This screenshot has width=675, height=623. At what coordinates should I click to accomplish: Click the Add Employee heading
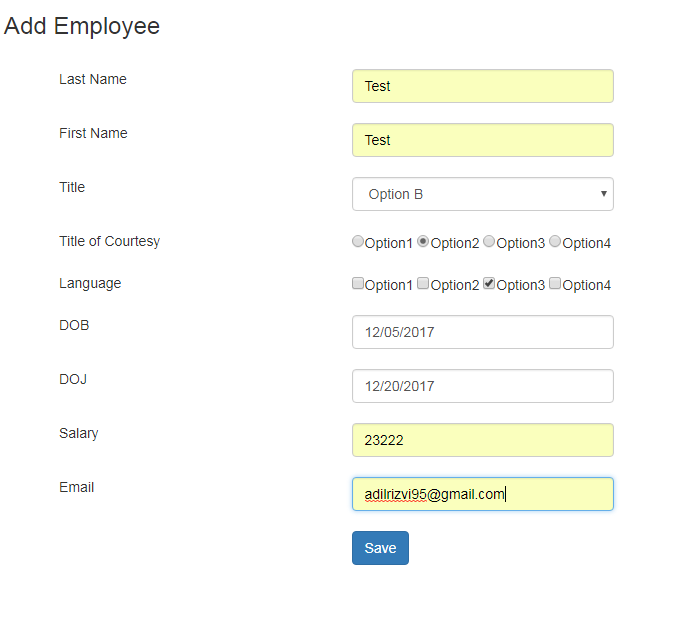tap(82, 26)
